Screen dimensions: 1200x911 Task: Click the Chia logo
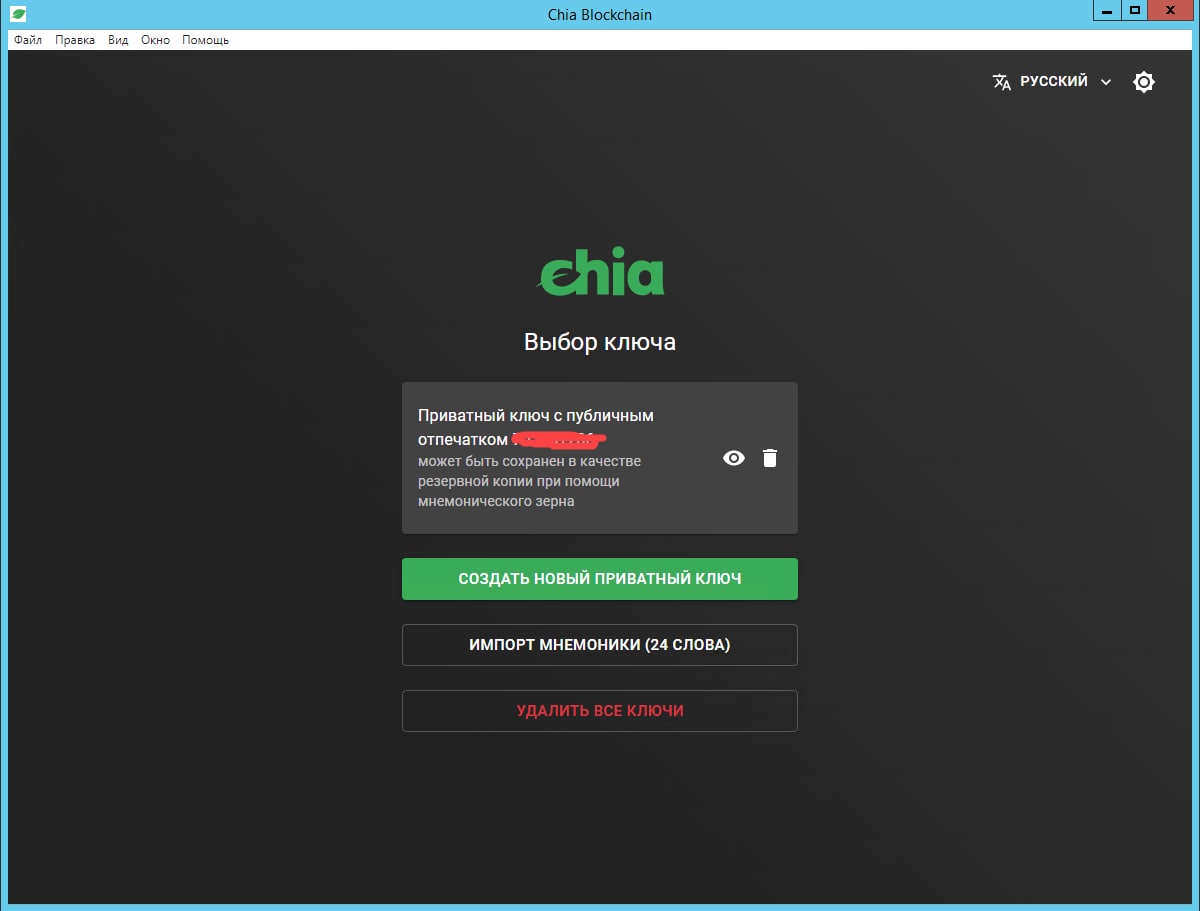(600, 270)
